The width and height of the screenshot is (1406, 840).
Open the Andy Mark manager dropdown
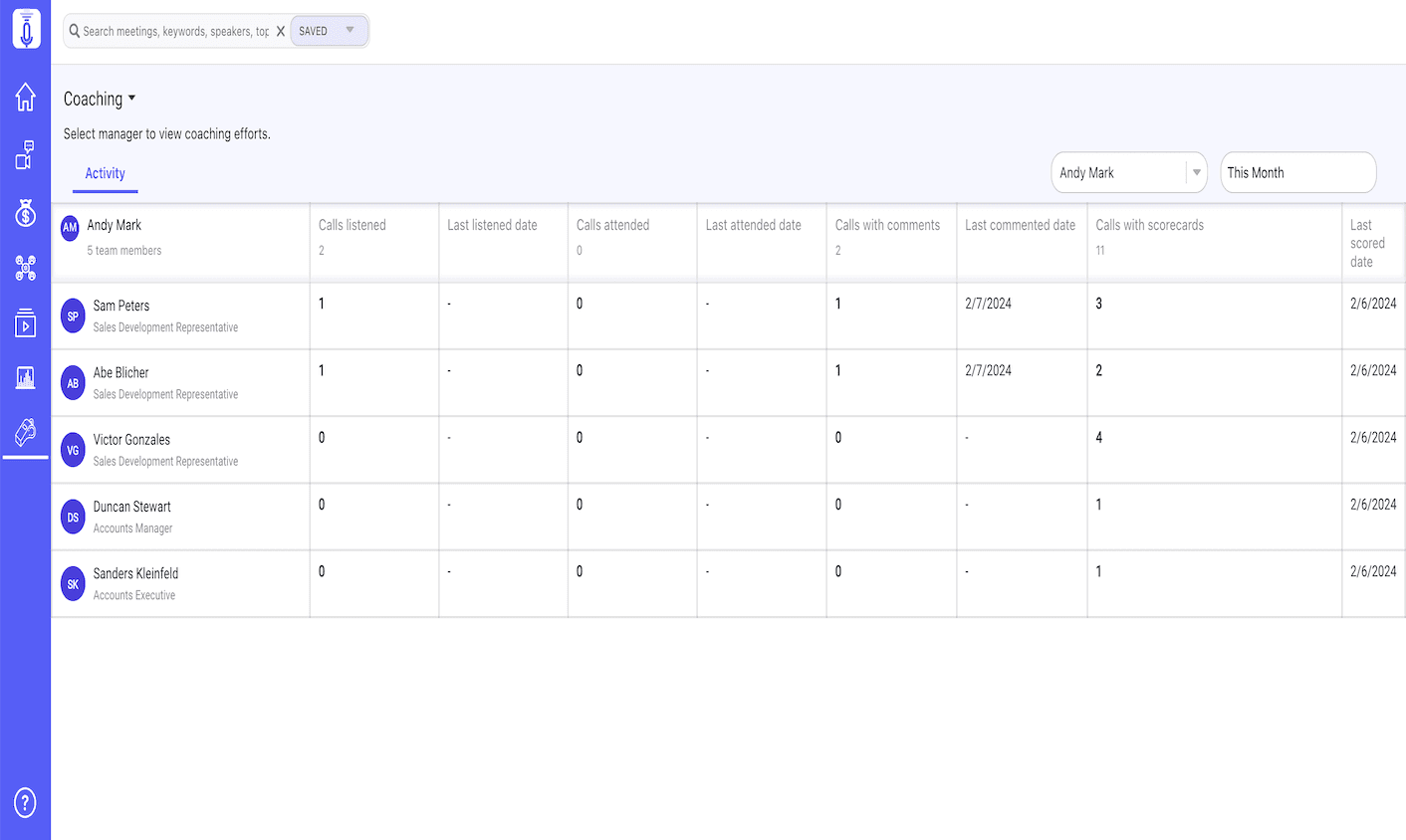pos(1128,173)
